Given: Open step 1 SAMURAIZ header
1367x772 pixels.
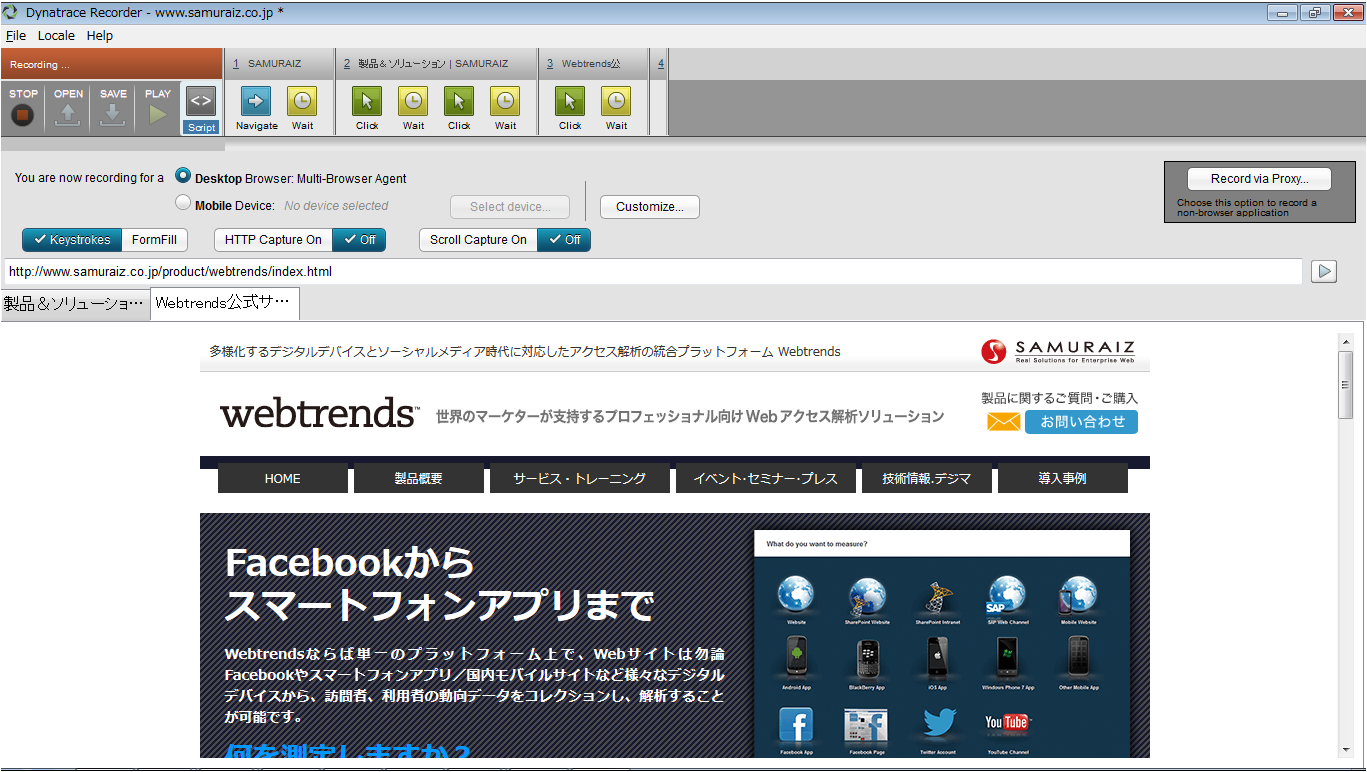Looking at the screenshot, I should tap(279, 64).
